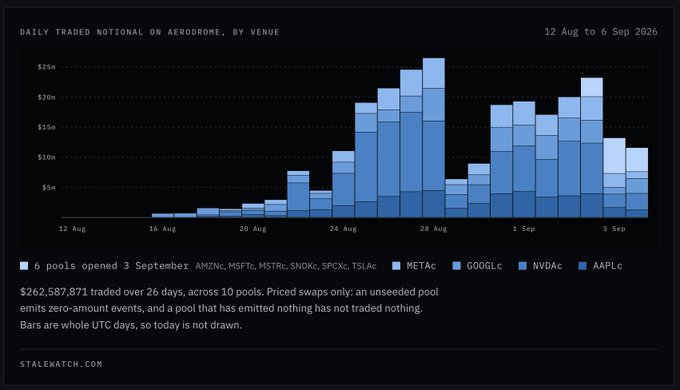
Task: Click the NVDAc legend color swatch
Action: [x=523, y=266]
